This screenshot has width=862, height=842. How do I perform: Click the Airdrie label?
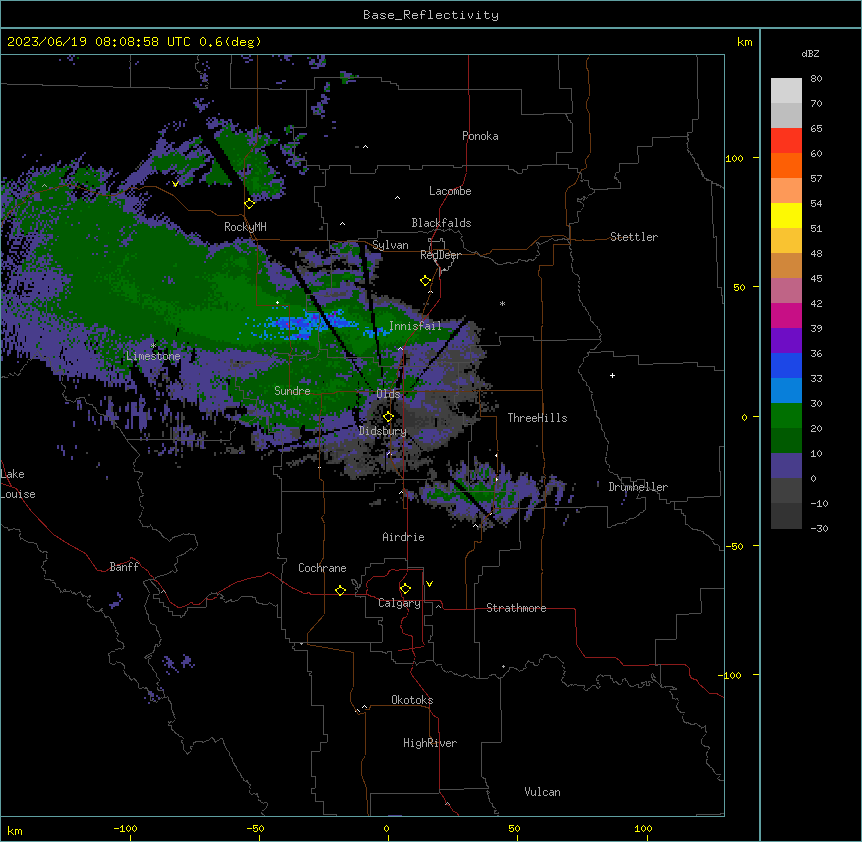[x=403, y=537]
